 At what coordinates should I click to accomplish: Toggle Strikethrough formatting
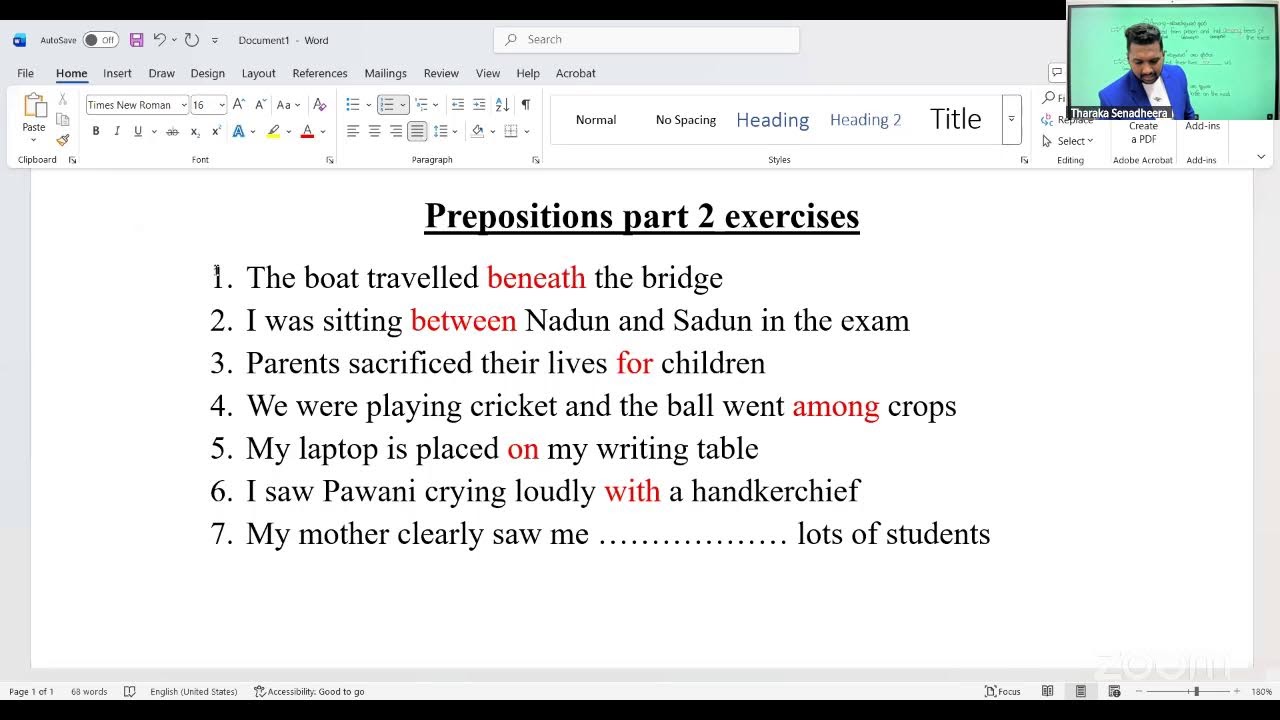tap(172, 131)
